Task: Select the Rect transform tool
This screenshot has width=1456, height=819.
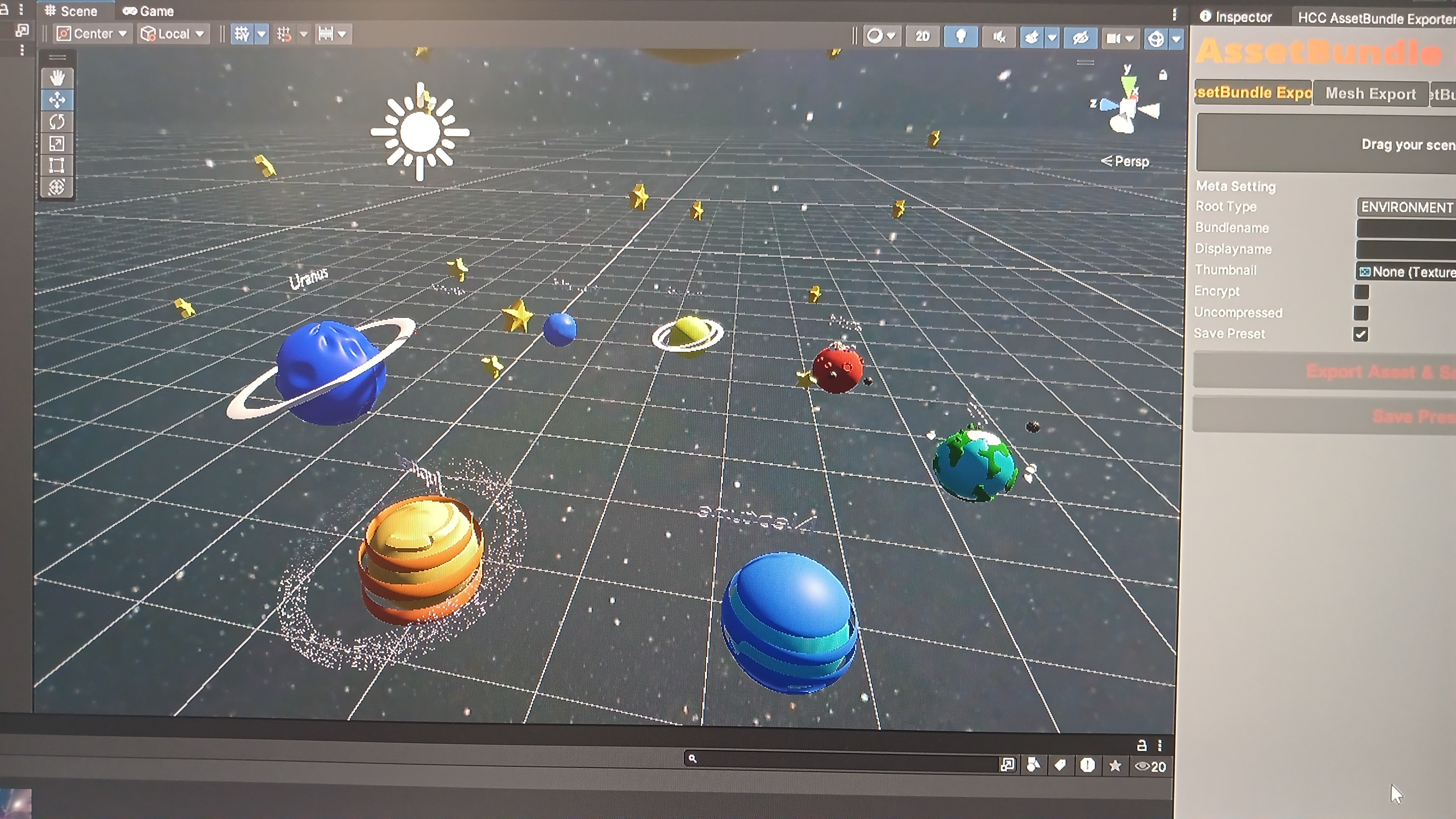Action: (57, 165)
